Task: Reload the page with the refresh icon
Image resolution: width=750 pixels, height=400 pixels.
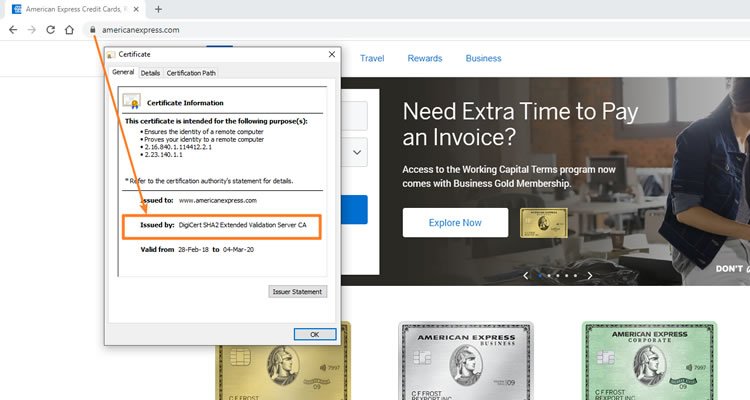Action: pyautogui.click(x=50, y=30)
